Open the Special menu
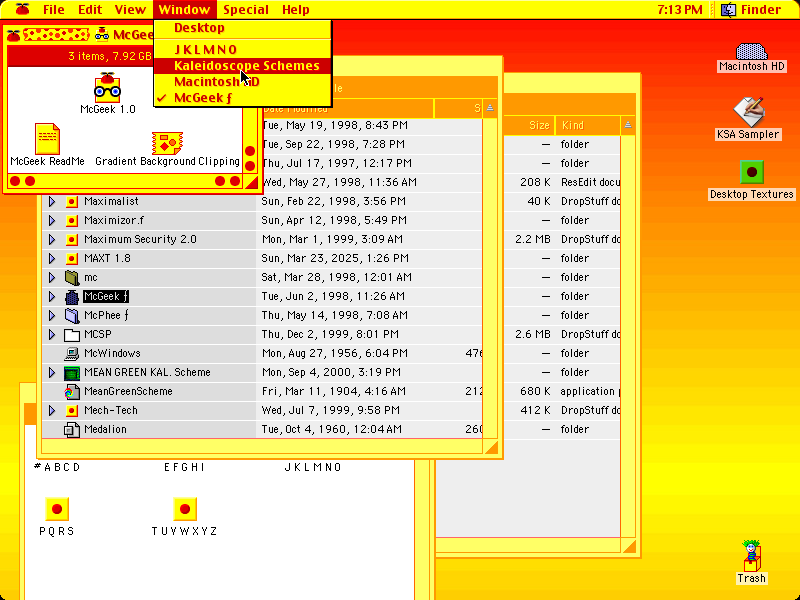 246,10
